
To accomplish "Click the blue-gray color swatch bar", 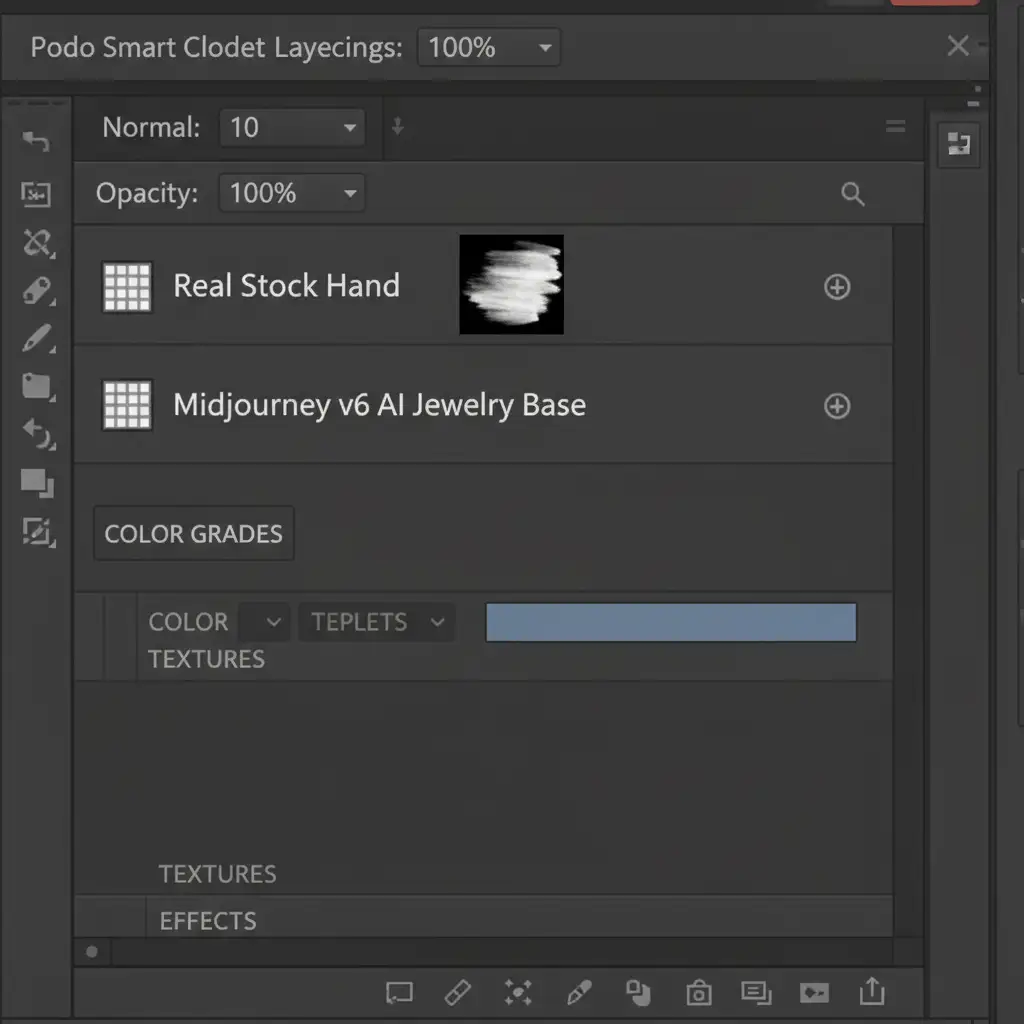I will 670,622.
